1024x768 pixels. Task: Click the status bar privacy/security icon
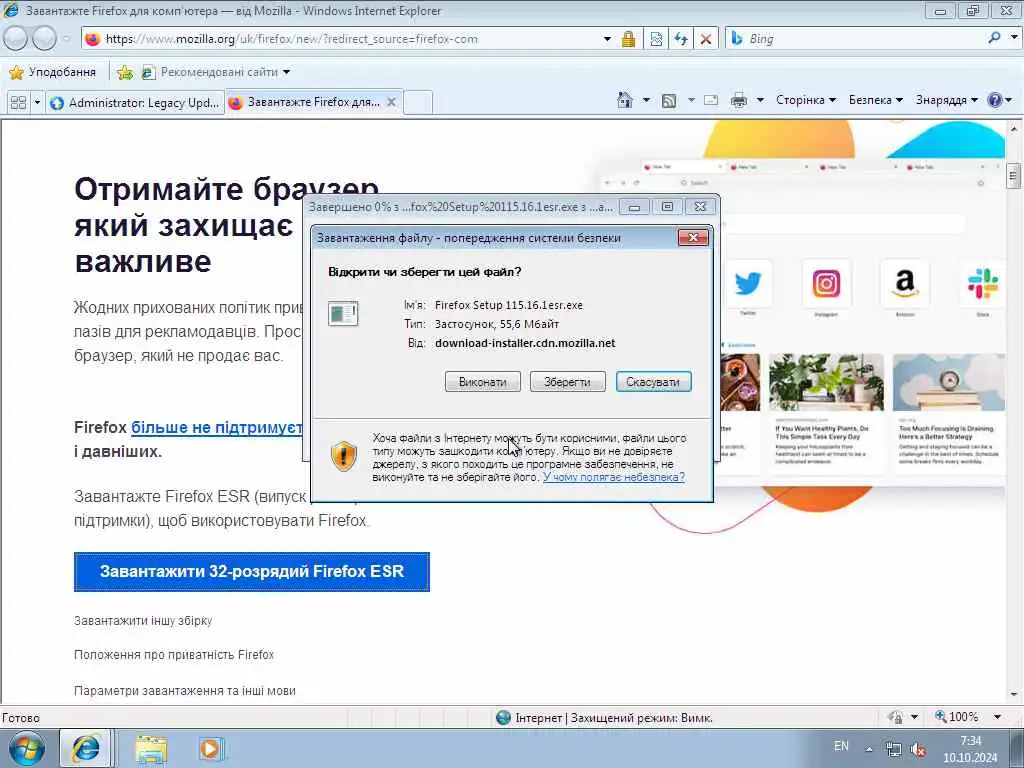pyautogui.click(x=895, y=717)
